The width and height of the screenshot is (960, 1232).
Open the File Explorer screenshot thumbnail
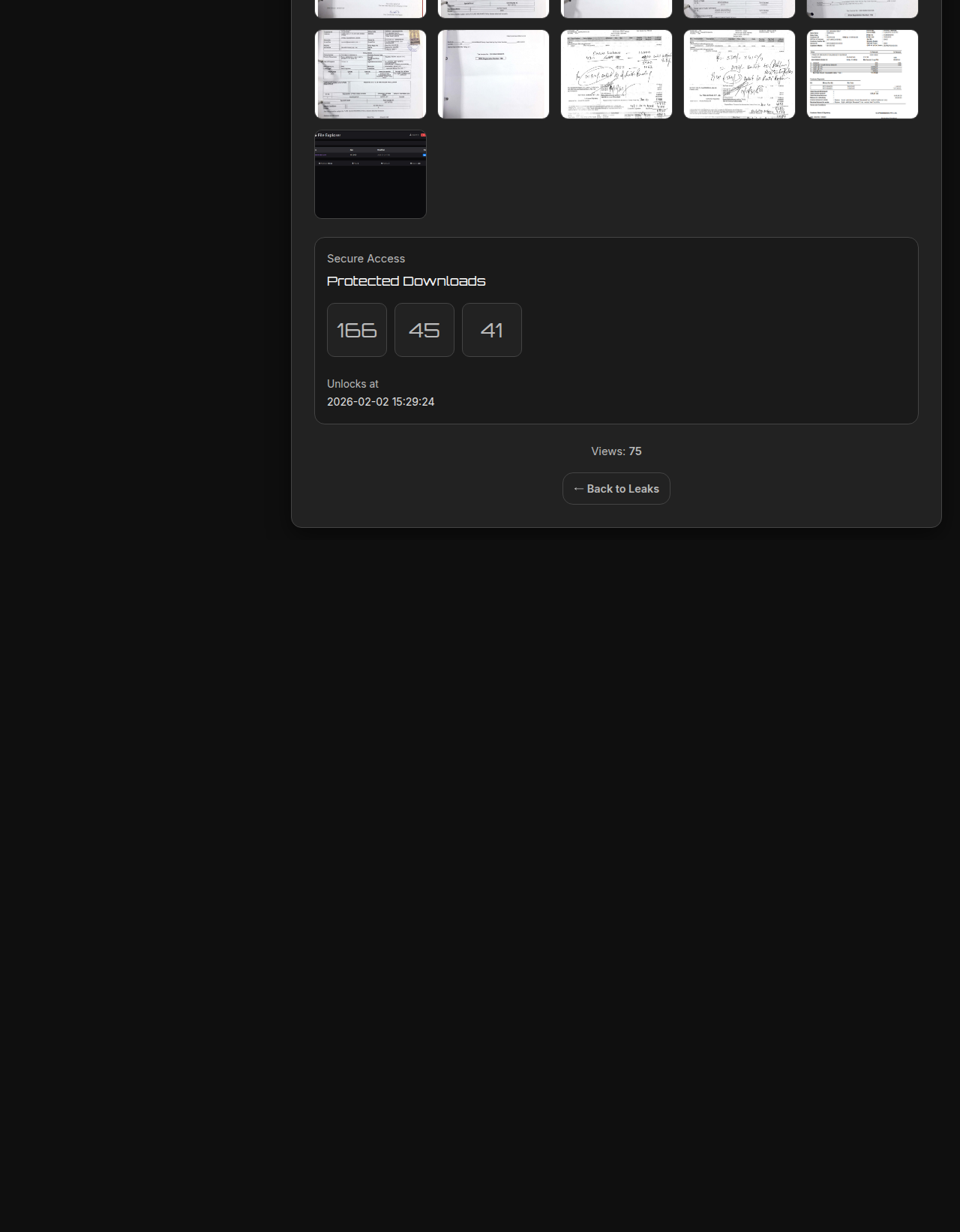pos(370,175)
